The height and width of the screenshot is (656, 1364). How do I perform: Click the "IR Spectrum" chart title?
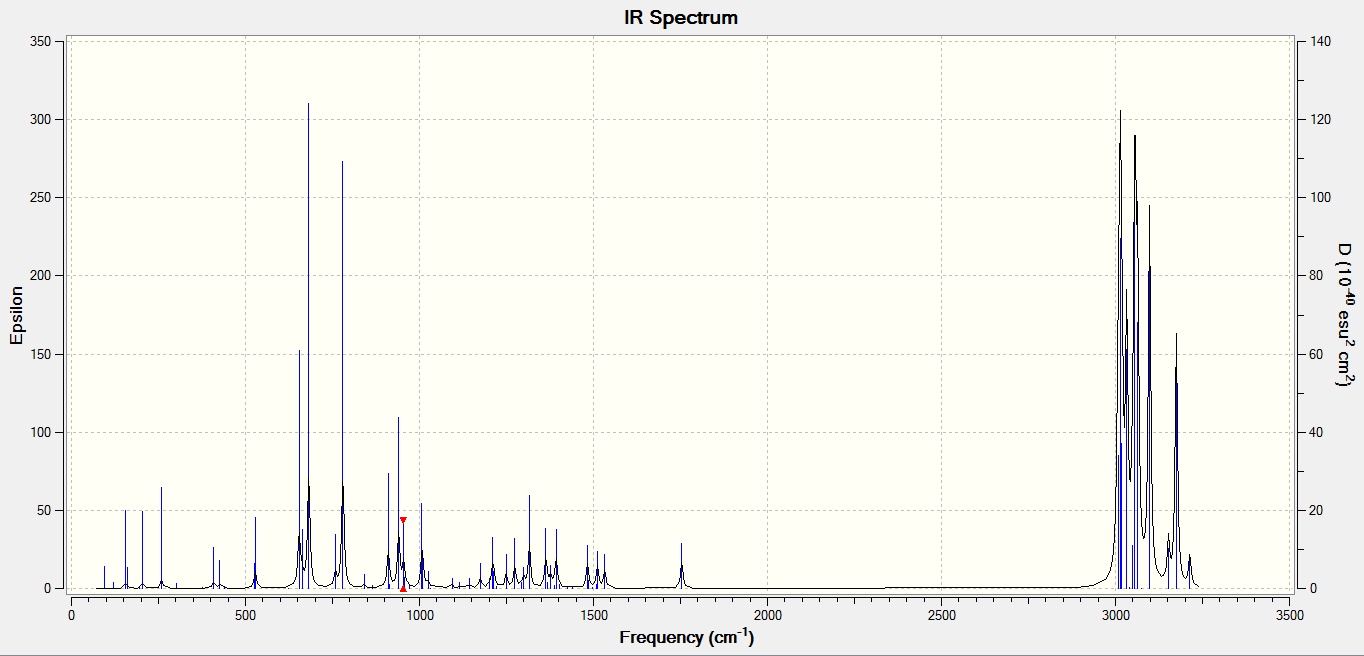(x=681, y=18)
